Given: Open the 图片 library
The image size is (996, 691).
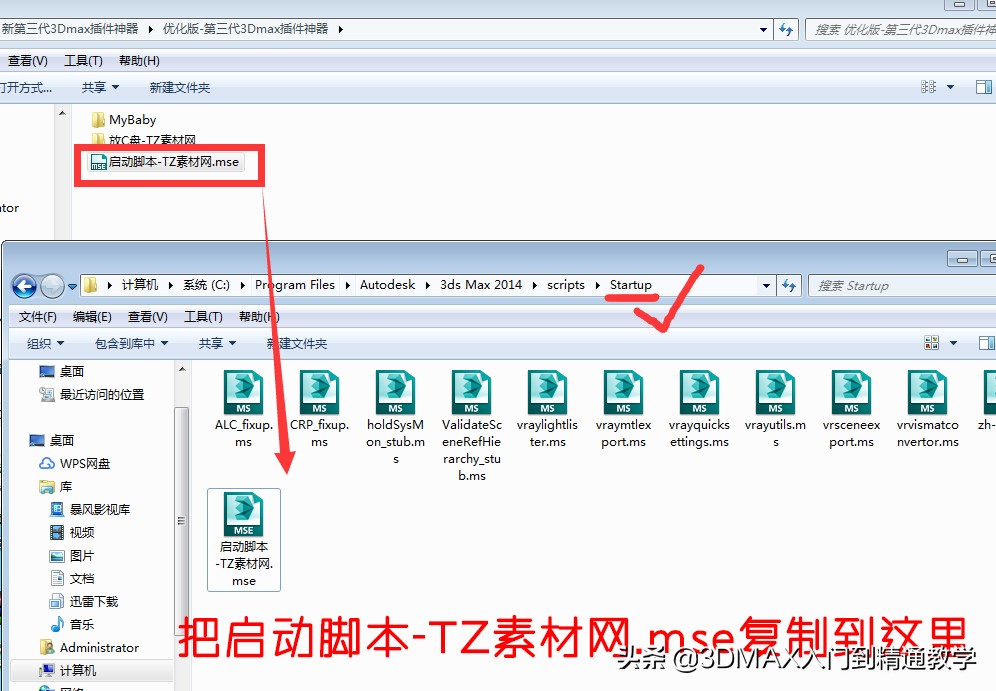Looking at the screenshot, I should (x=72, y=556).
